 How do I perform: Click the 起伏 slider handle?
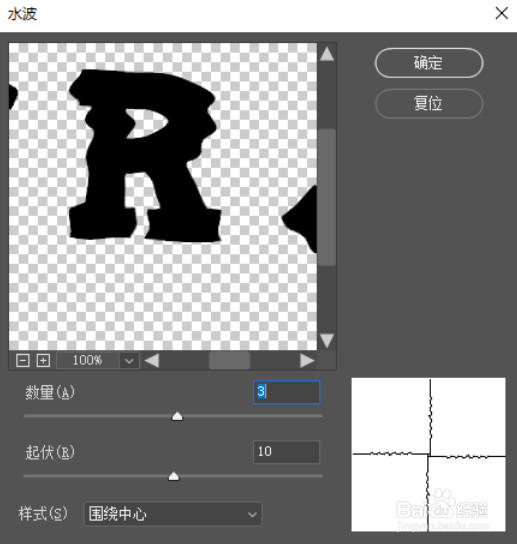(x=173, y=476)
